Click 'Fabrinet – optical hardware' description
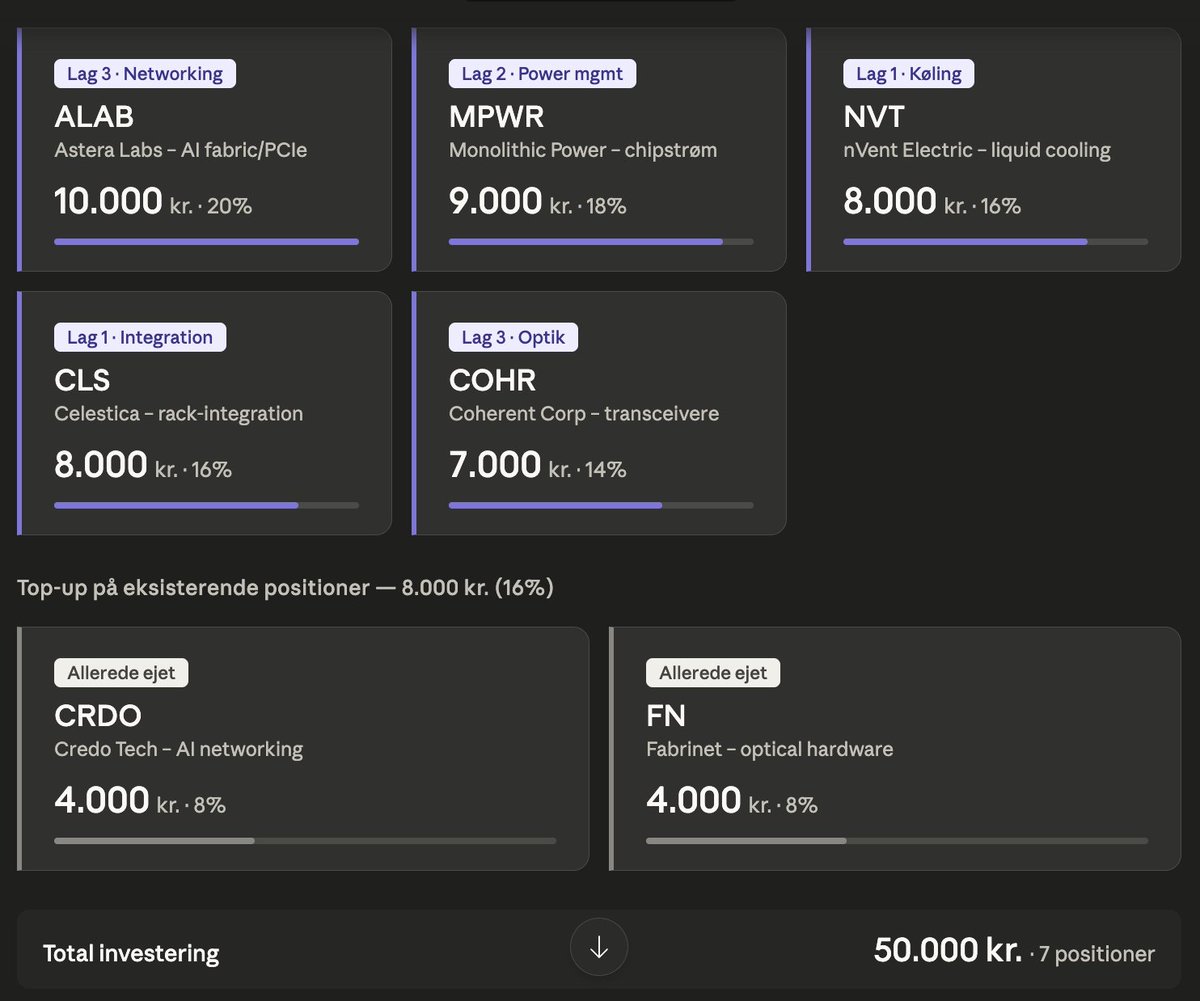This screenshot has height=1001, width=1200. click(770, 749)
